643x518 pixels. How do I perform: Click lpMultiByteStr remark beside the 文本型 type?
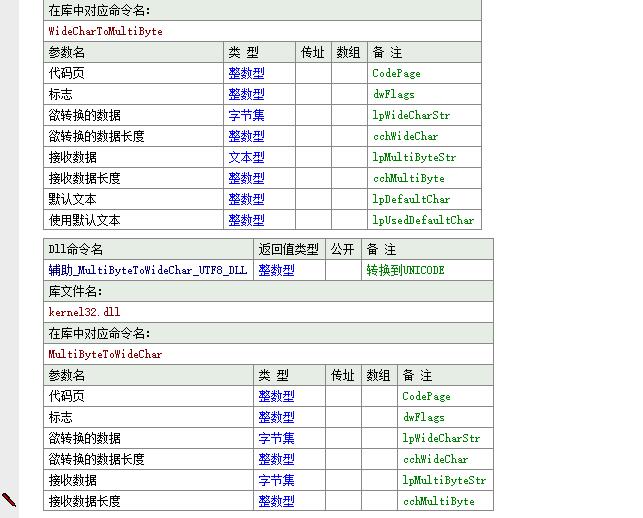point(414,157)
